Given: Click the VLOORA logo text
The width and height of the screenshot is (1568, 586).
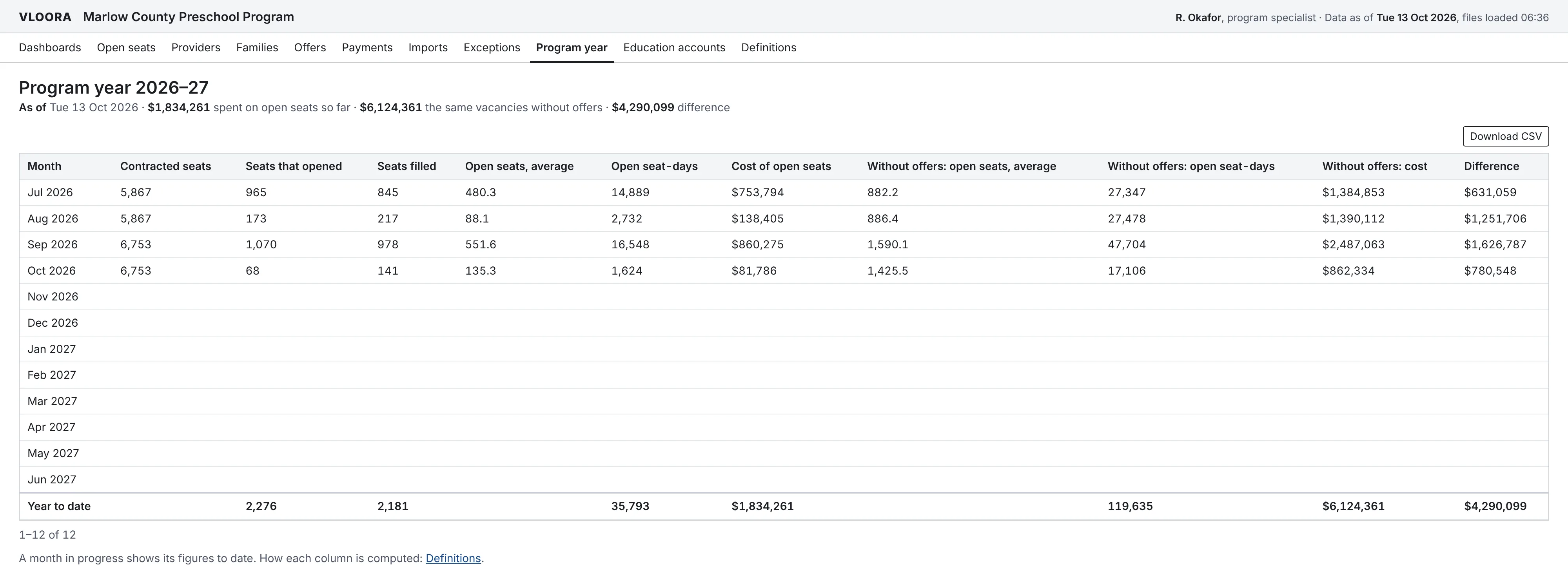Looking at the screenshot, I should (x=45, y=17).
